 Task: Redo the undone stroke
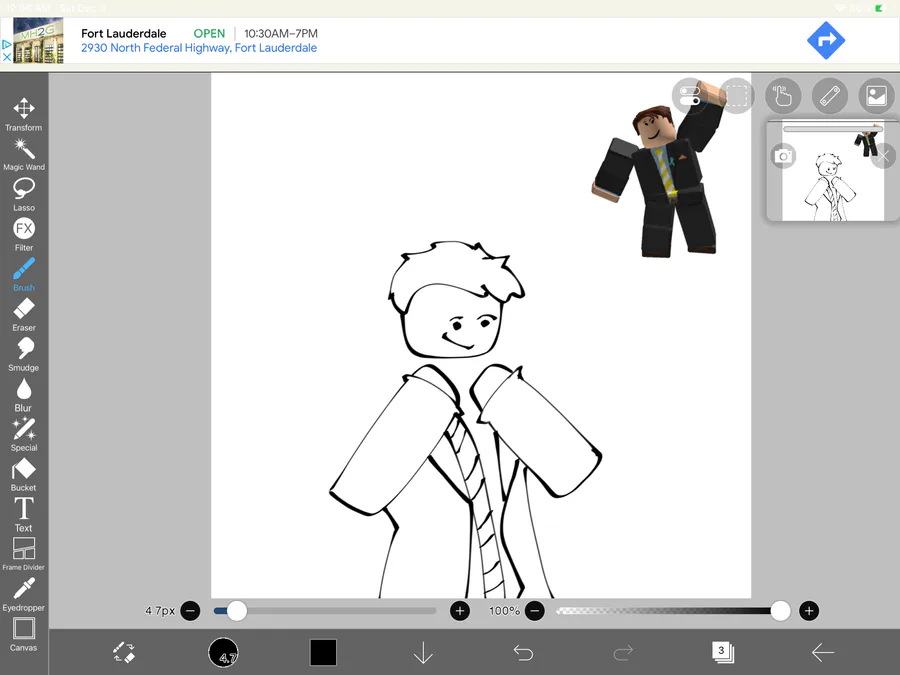623,653
